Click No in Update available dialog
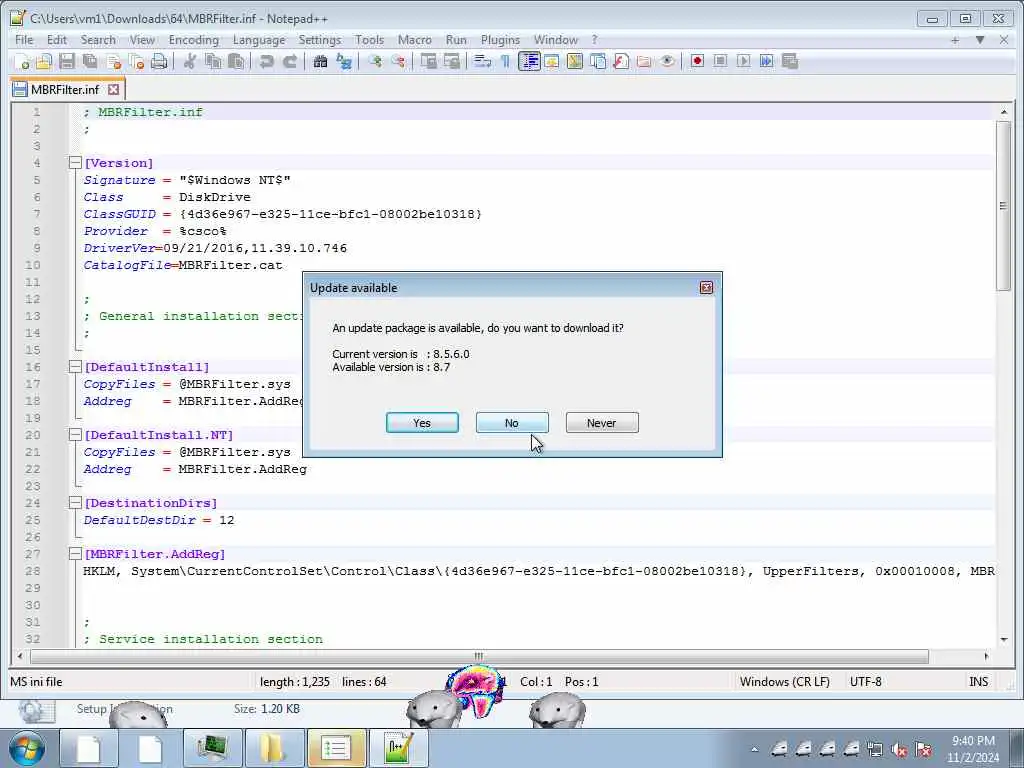Image resolution: width=1024 pixels, height=768 pixels. [511, 423]
